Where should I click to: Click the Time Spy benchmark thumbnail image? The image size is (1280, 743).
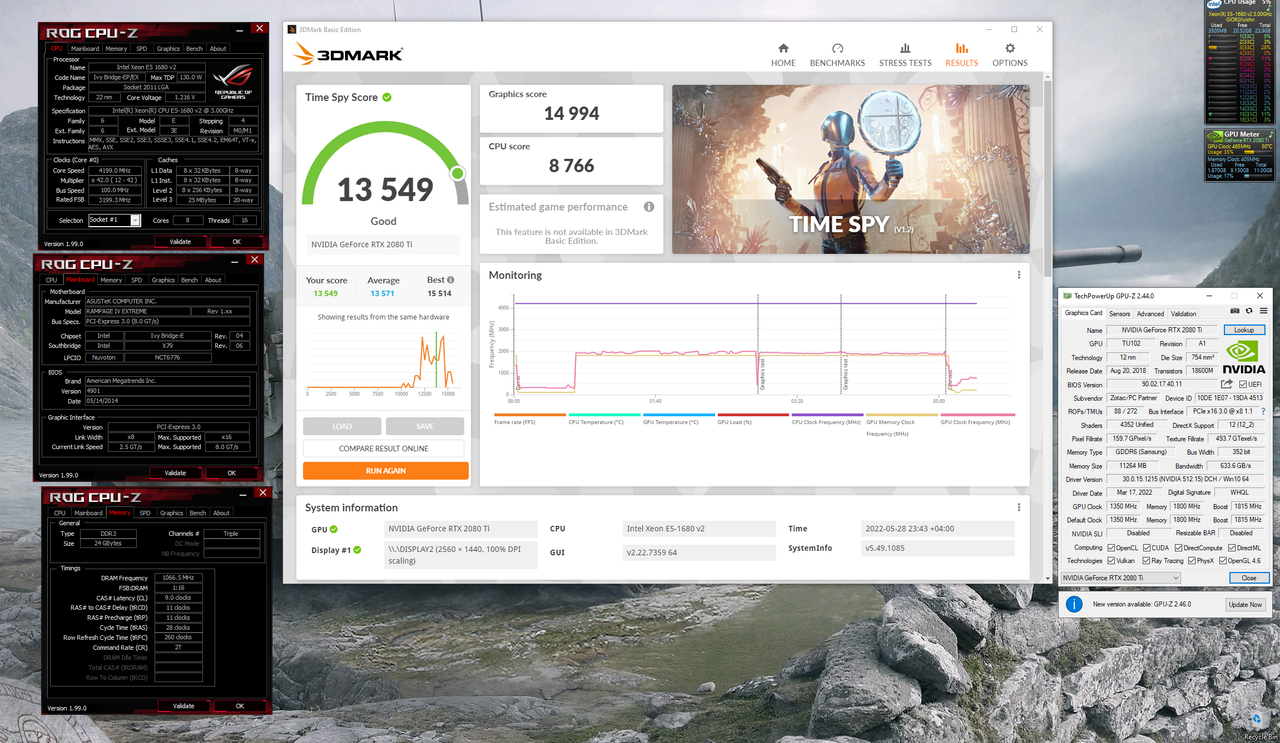point(851,169)
